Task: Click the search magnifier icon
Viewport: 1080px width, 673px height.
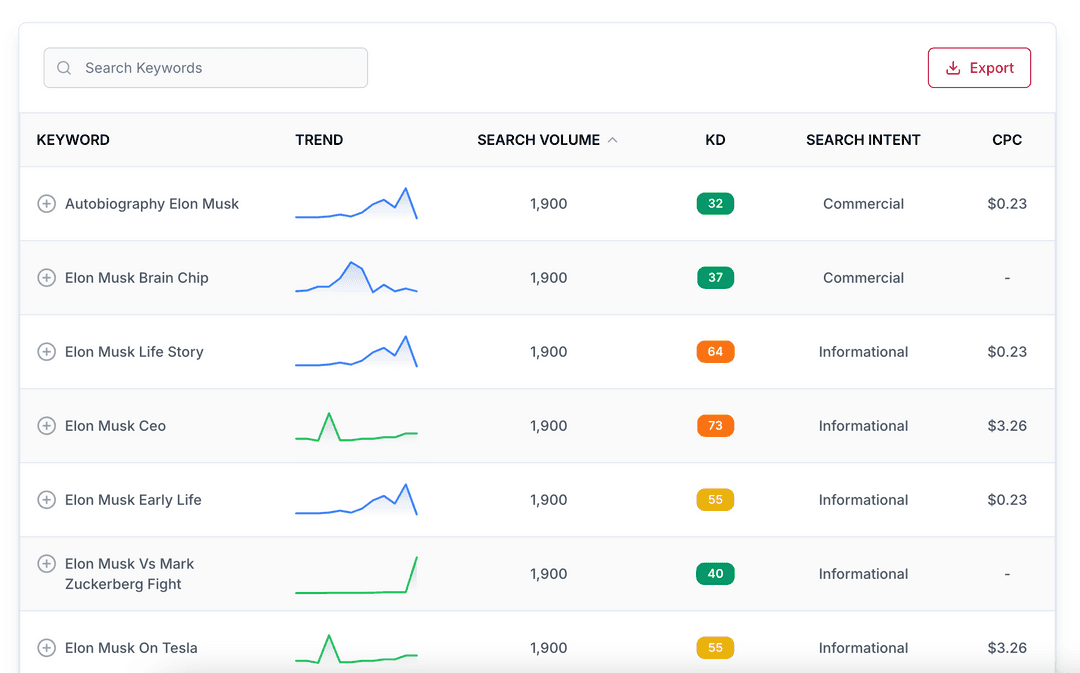Action: (x=64, y=68)
